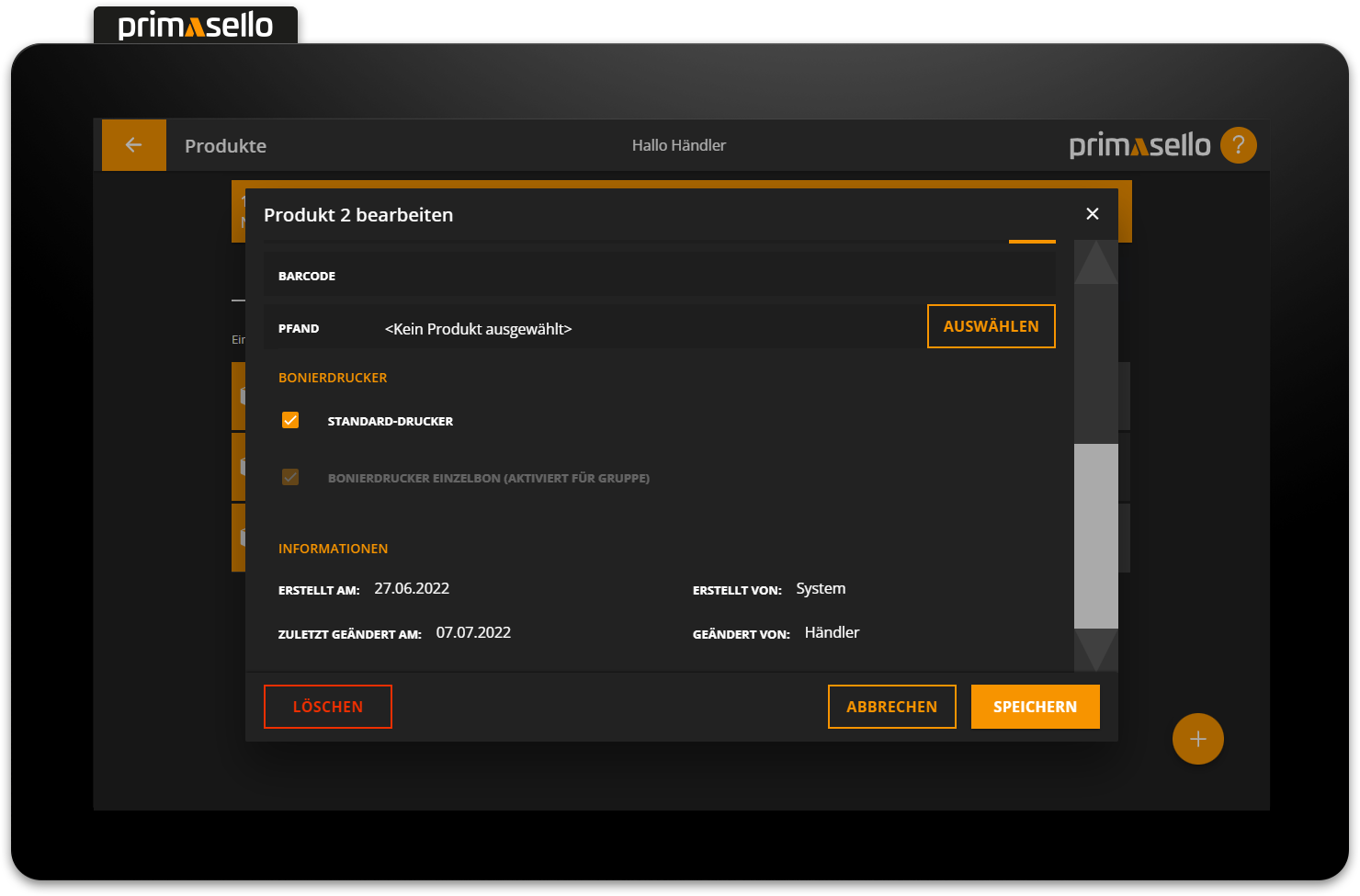Click the scrollbar down arrow

pos(1095,650)
